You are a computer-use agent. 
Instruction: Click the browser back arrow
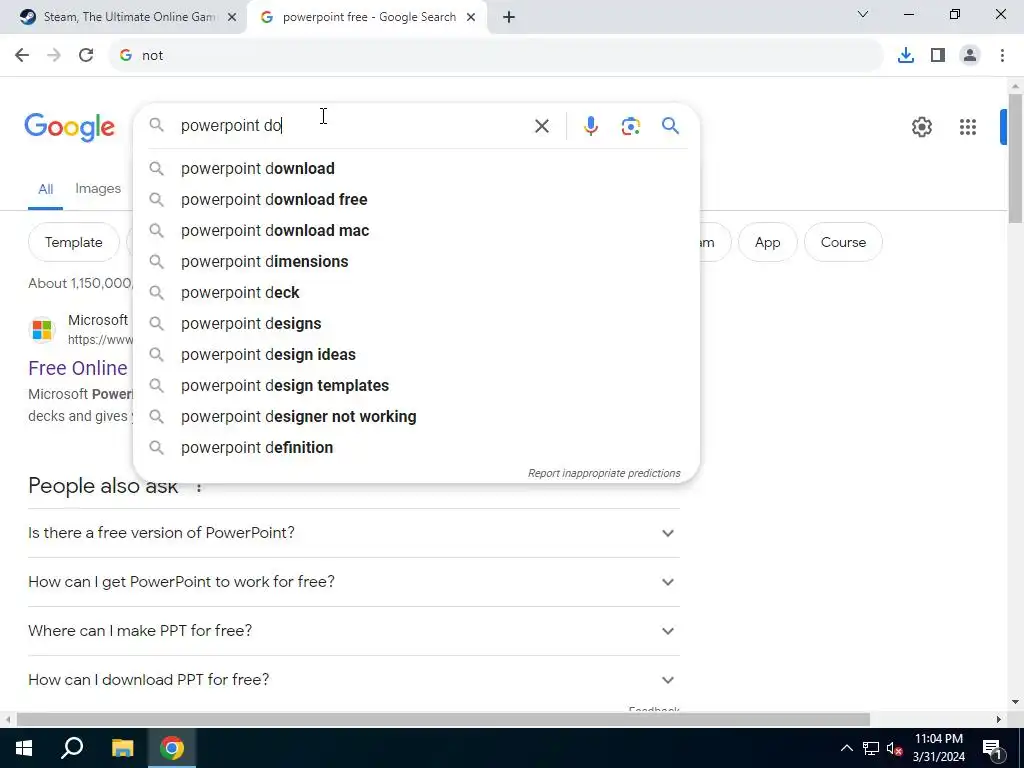(x=22, y=56)
